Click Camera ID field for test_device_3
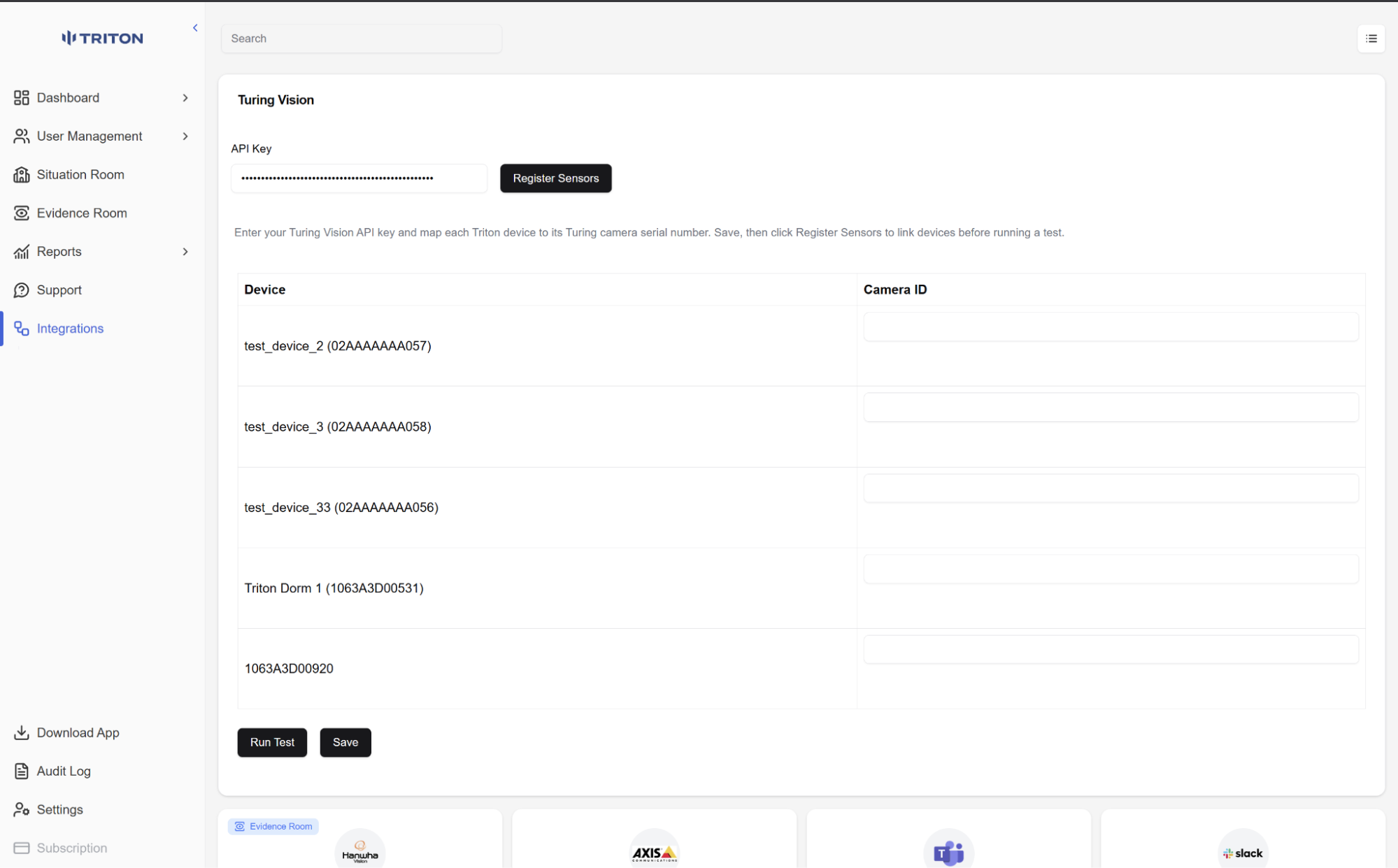 (x=1111, y=407)
